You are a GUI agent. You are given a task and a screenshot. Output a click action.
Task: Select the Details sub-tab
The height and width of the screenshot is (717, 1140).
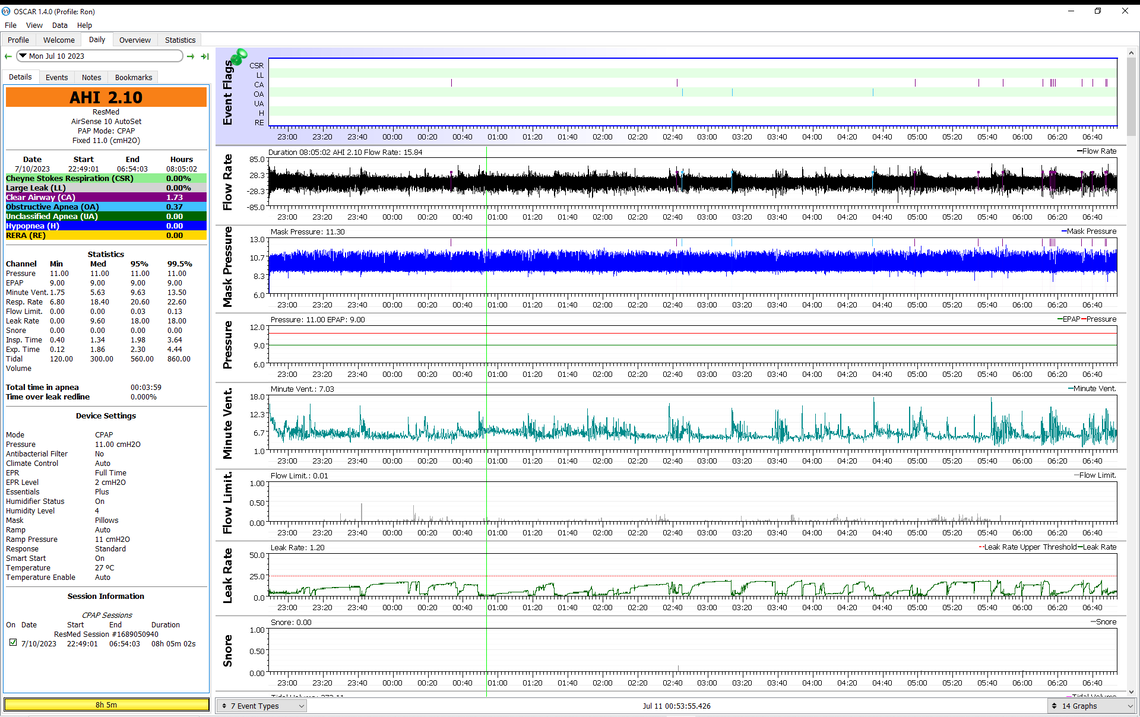20,76
